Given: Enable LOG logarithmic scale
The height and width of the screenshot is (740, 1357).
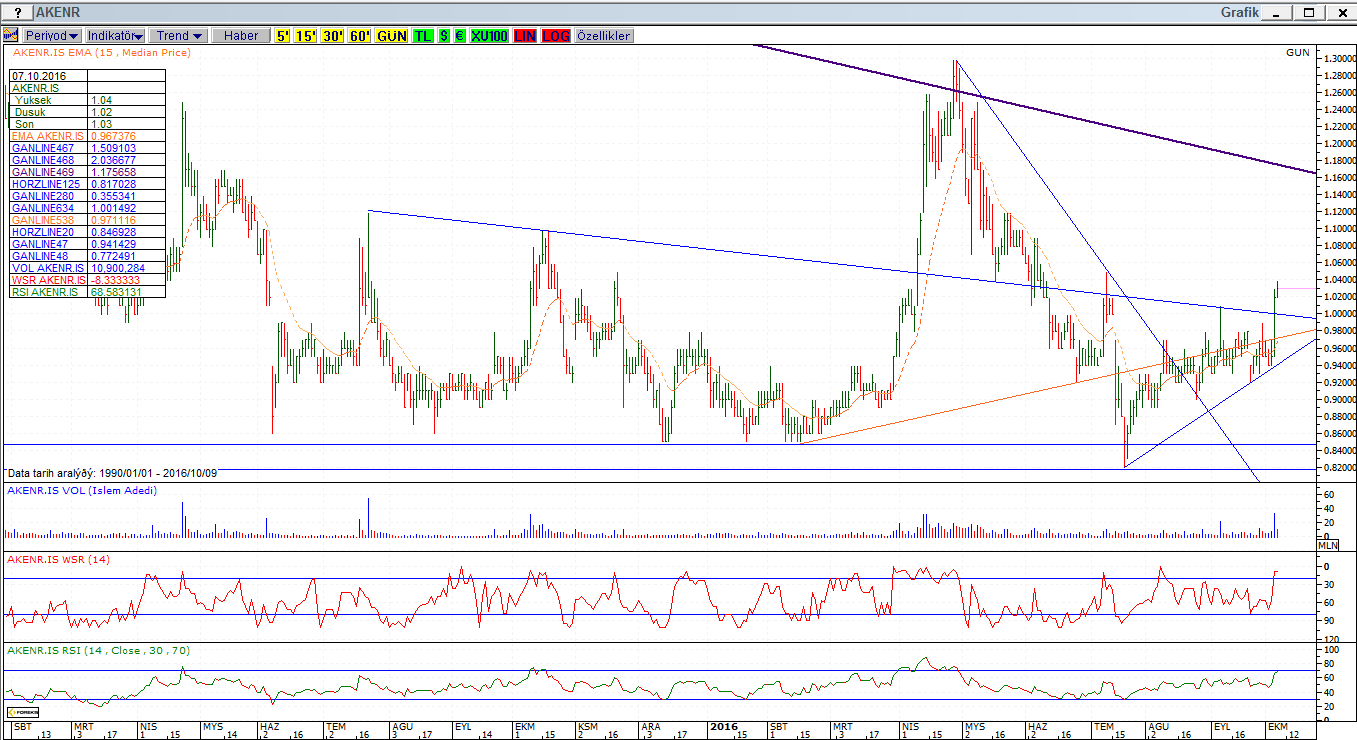Looking at the screenshot, I should [555, 35].
